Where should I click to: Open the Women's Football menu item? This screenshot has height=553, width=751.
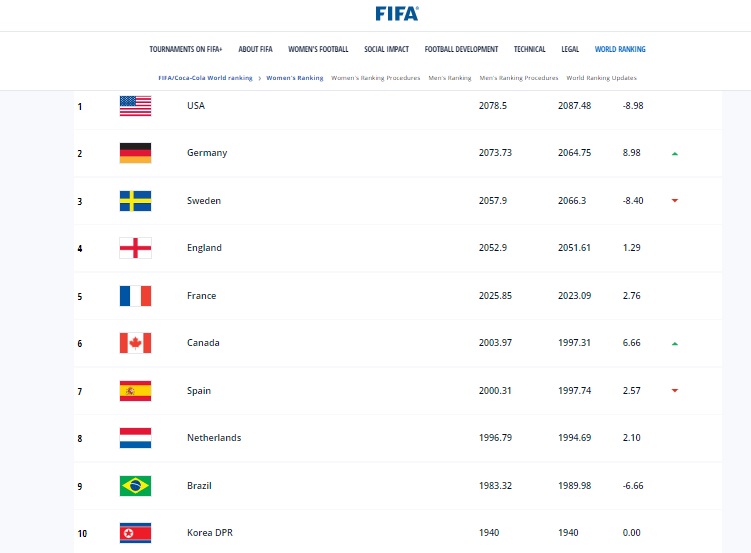(316, 49)
